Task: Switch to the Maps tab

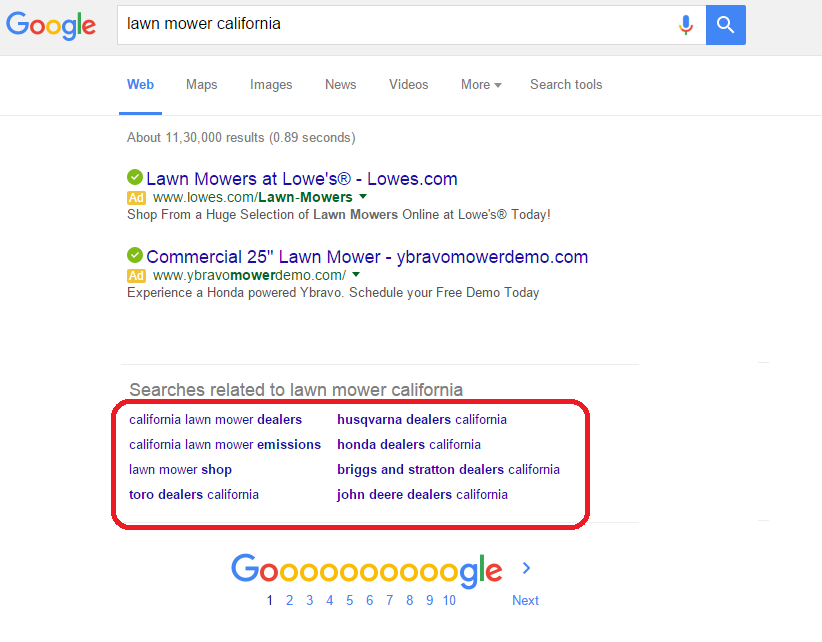Action: pos(201,84)
